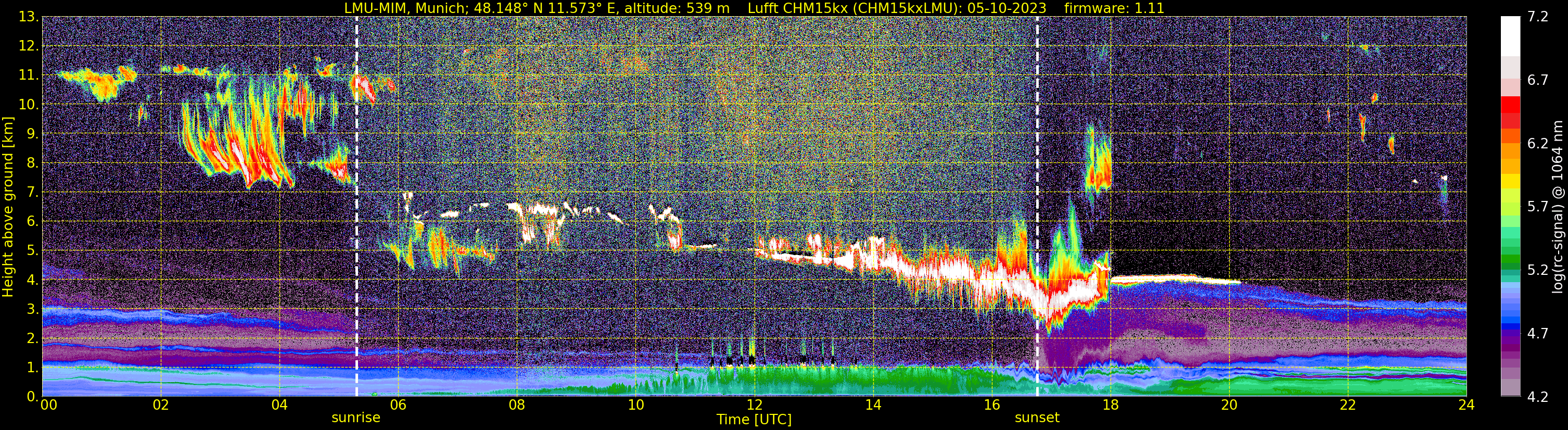
Task: Click the y-axis tick label '10.'
Action: (28, 105)
